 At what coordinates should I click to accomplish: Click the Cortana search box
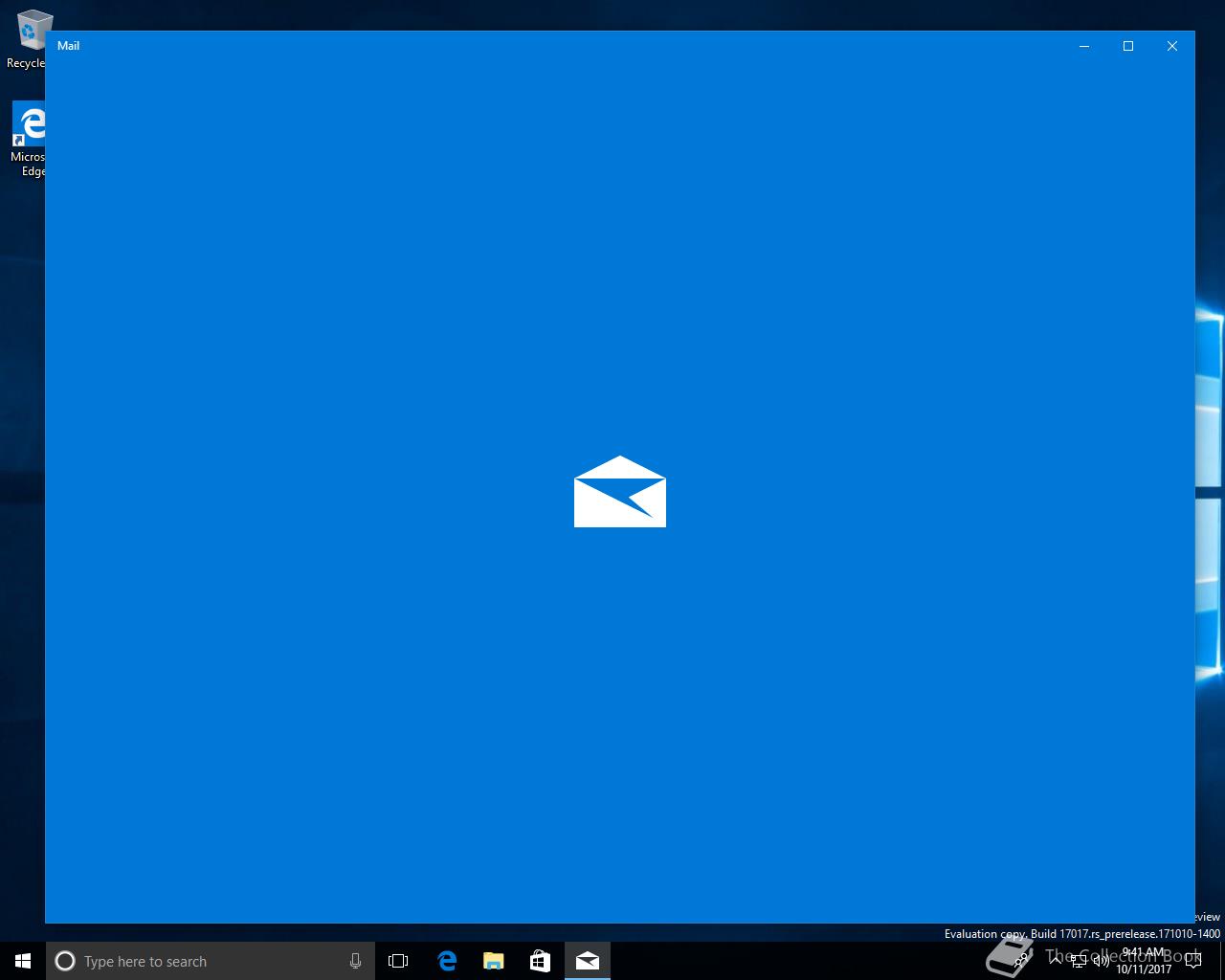(x=210, y=961)
